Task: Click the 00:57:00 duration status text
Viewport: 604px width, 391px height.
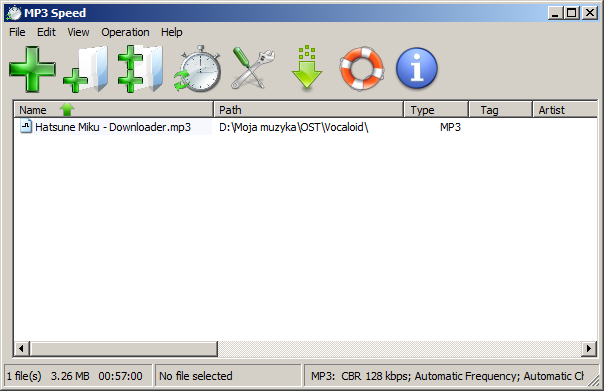Action: 120,376
